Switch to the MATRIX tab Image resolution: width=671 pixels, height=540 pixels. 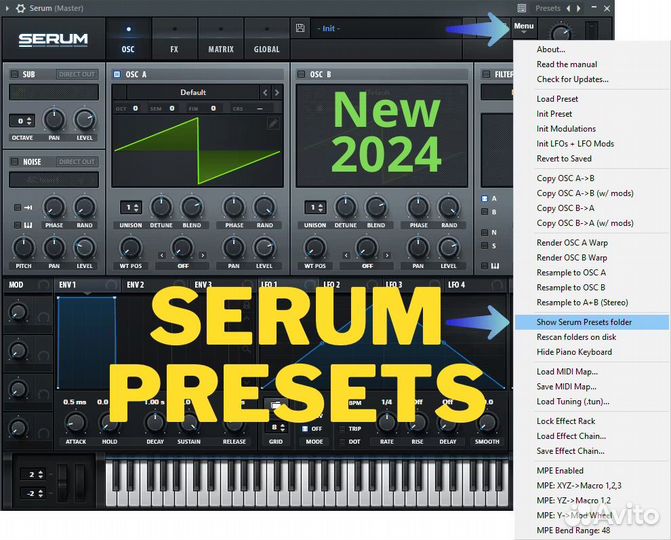pos(221,39)
